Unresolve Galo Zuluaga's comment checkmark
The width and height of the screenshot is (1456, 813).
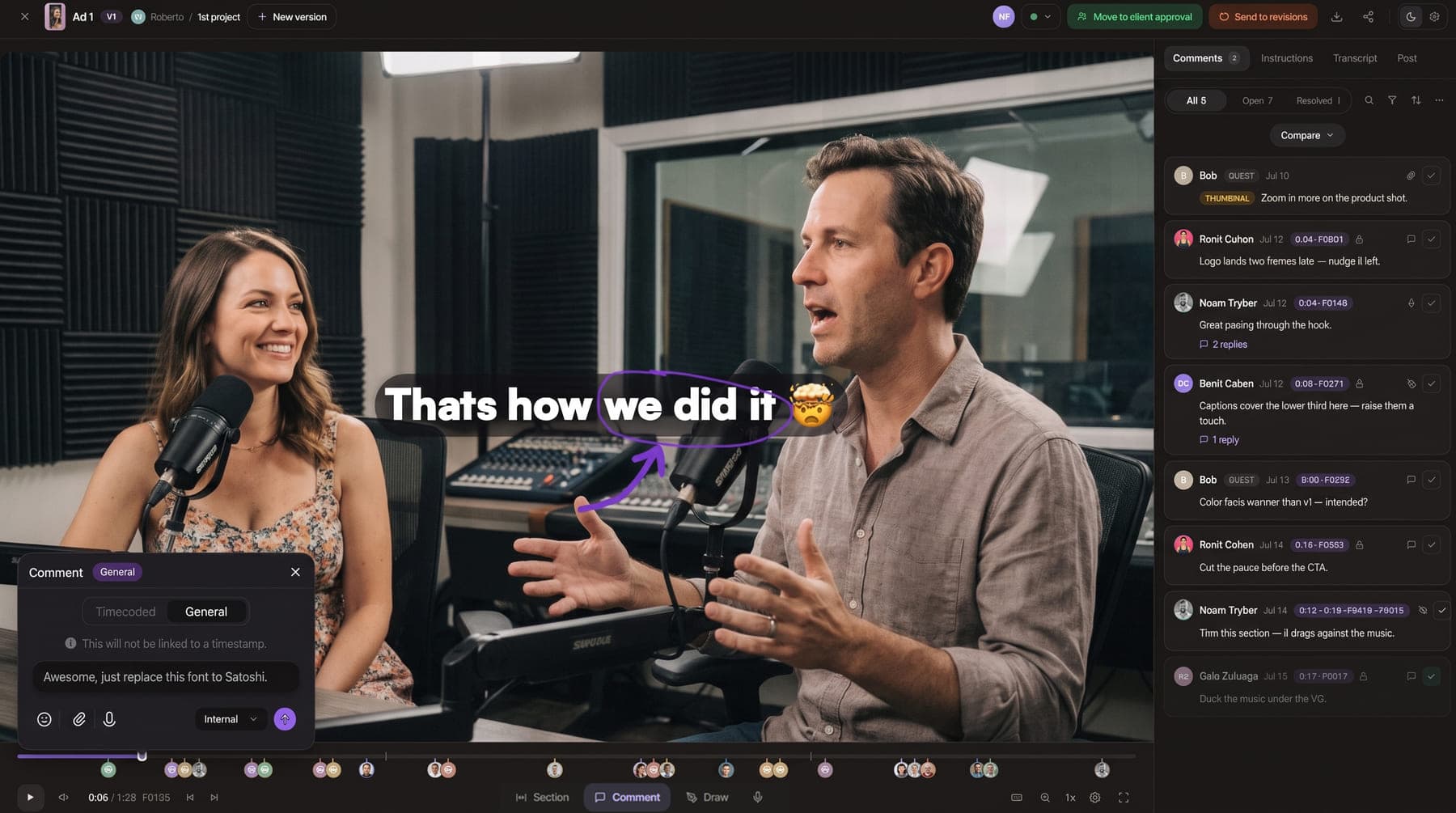pos(1431,676)
